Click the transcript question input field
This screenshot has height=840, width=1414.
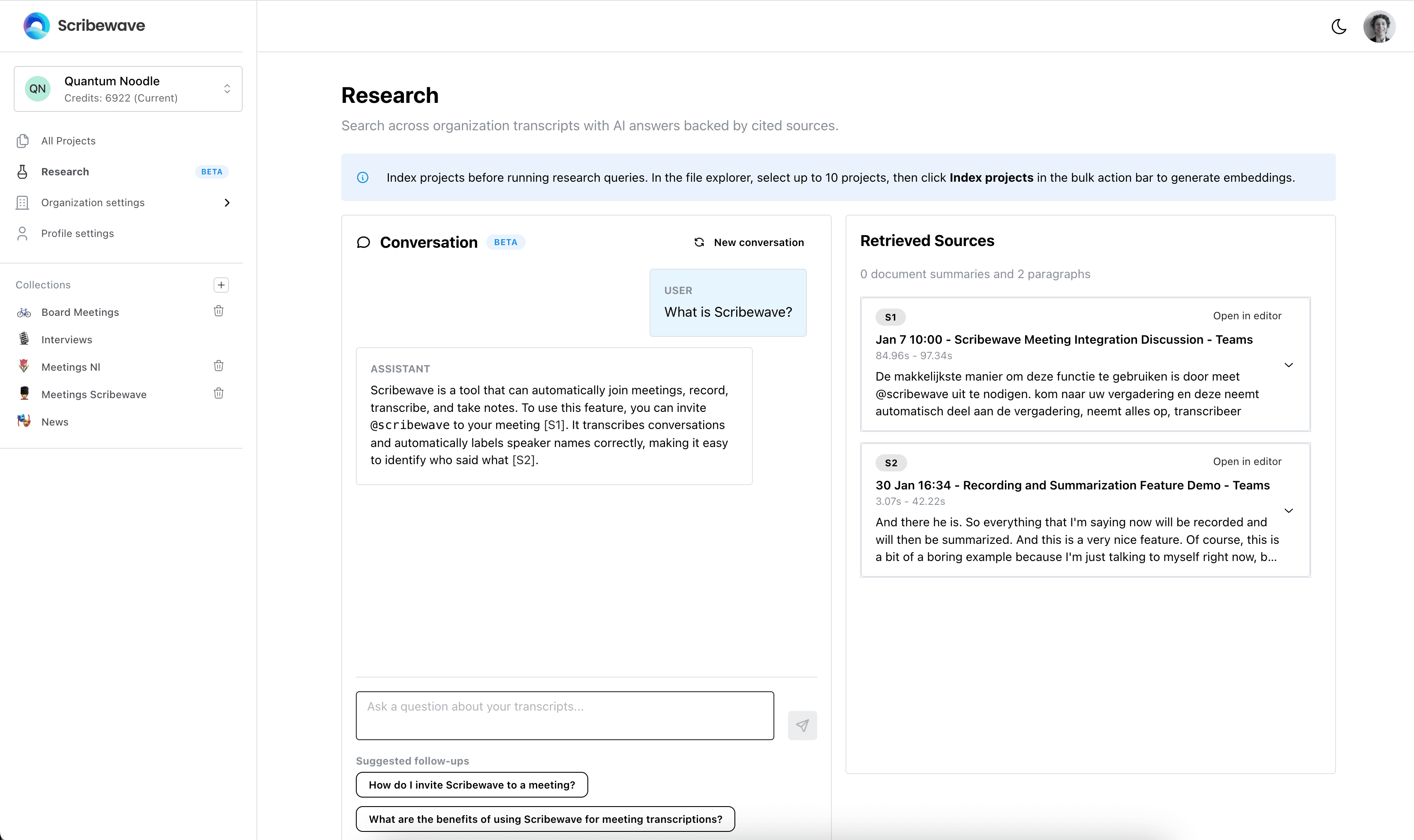565,715
